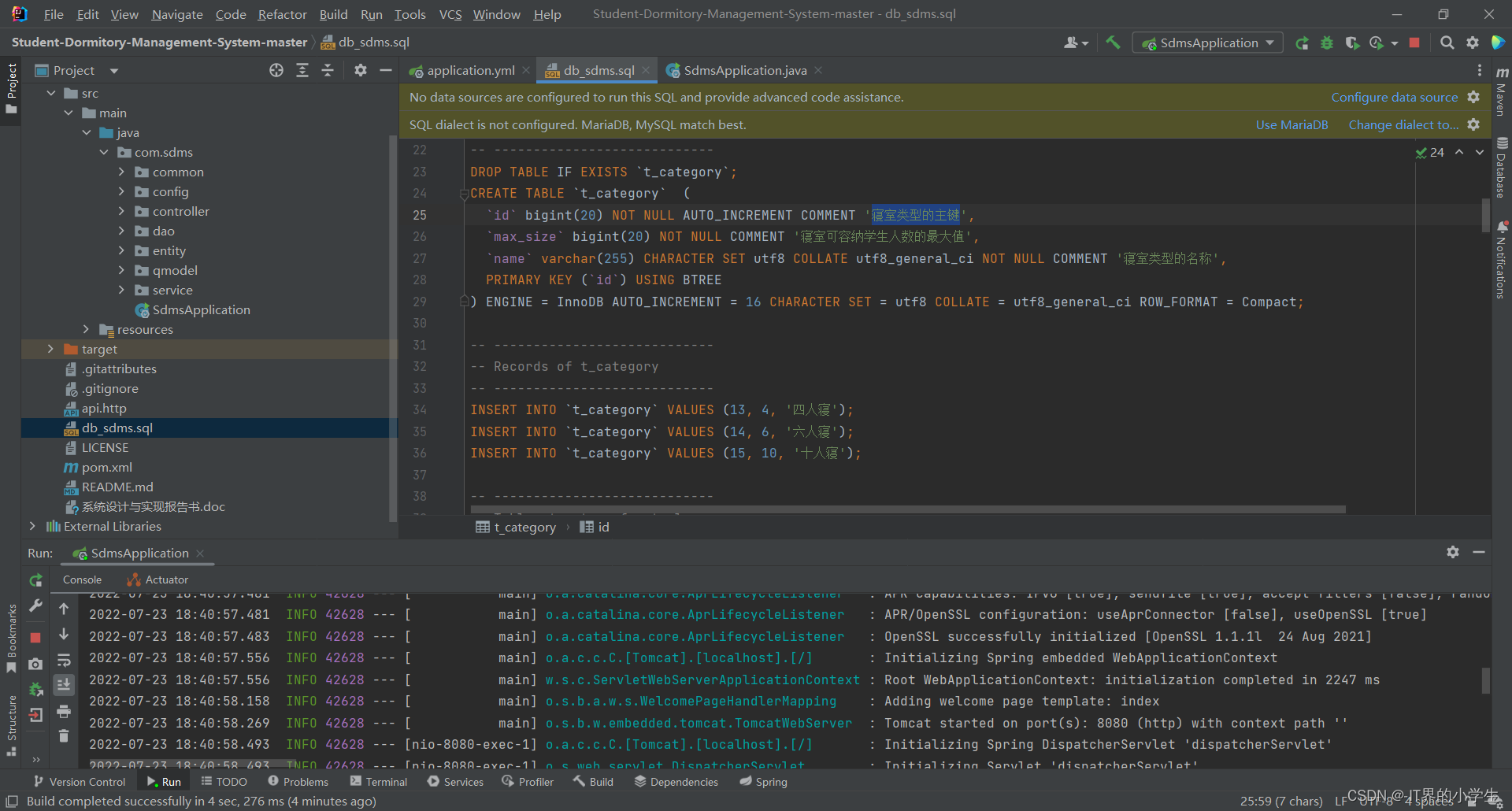
Task: Open data source banner settings gear
Action: [x=1473, y=97]
